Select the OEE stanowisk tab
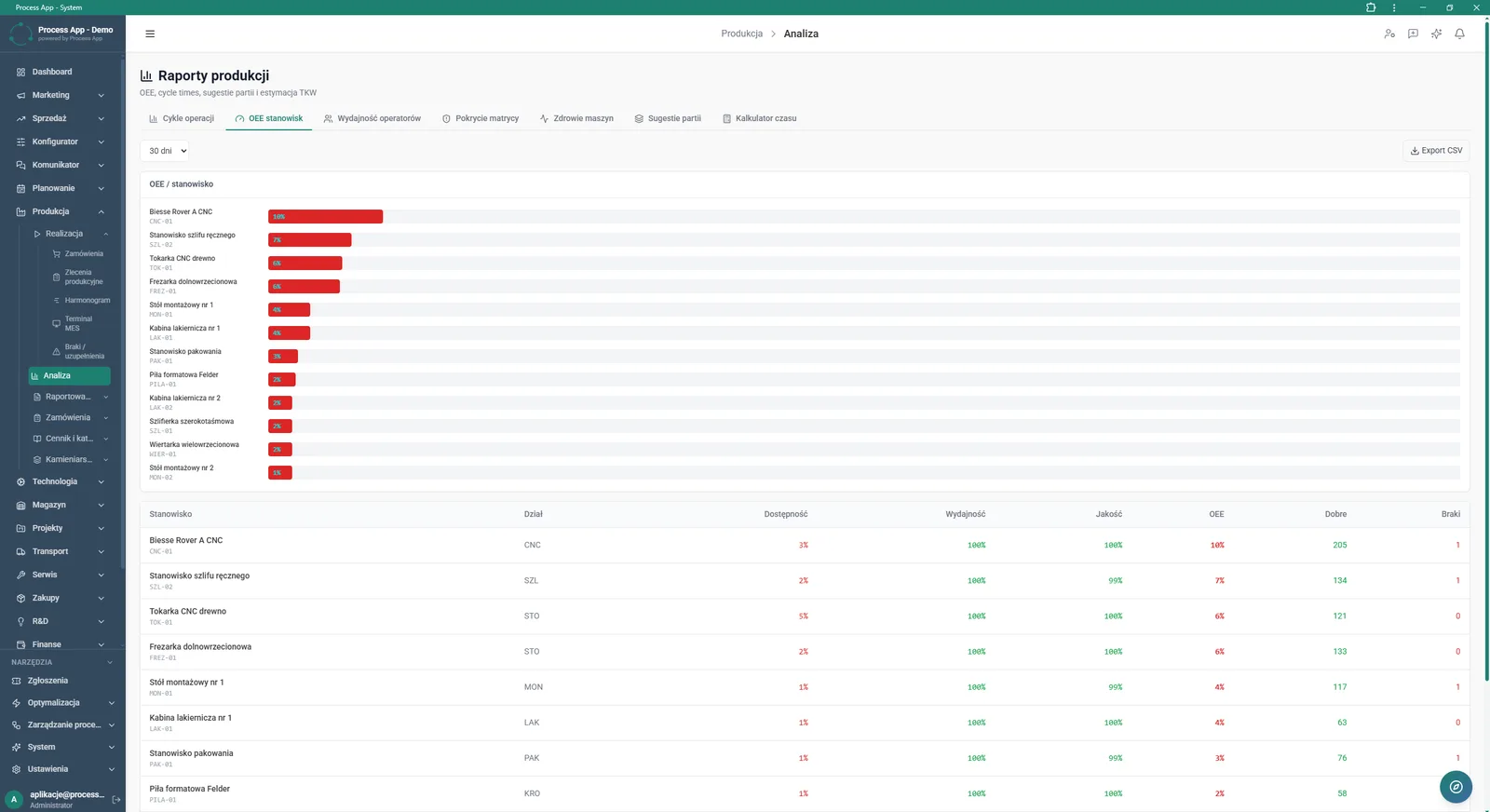Viewport: 1490px width, 812px height. 269,118
